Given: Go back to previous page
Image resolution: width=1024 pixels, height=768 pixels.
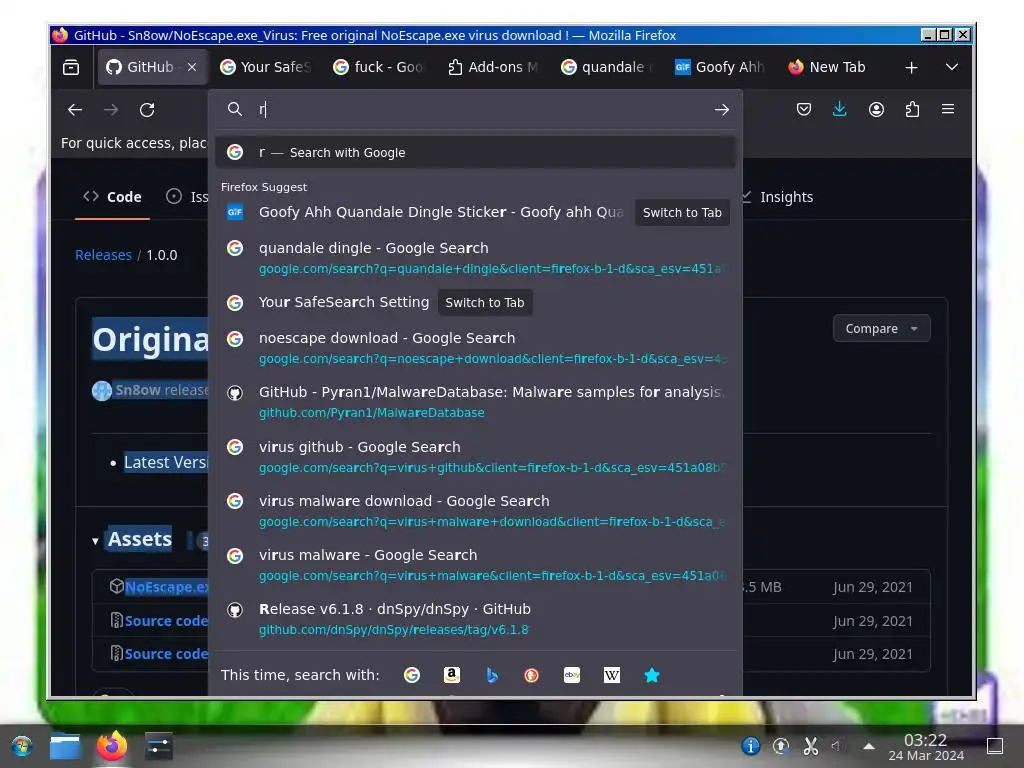Looking at the screenshot, I should [x=75, y=110].
